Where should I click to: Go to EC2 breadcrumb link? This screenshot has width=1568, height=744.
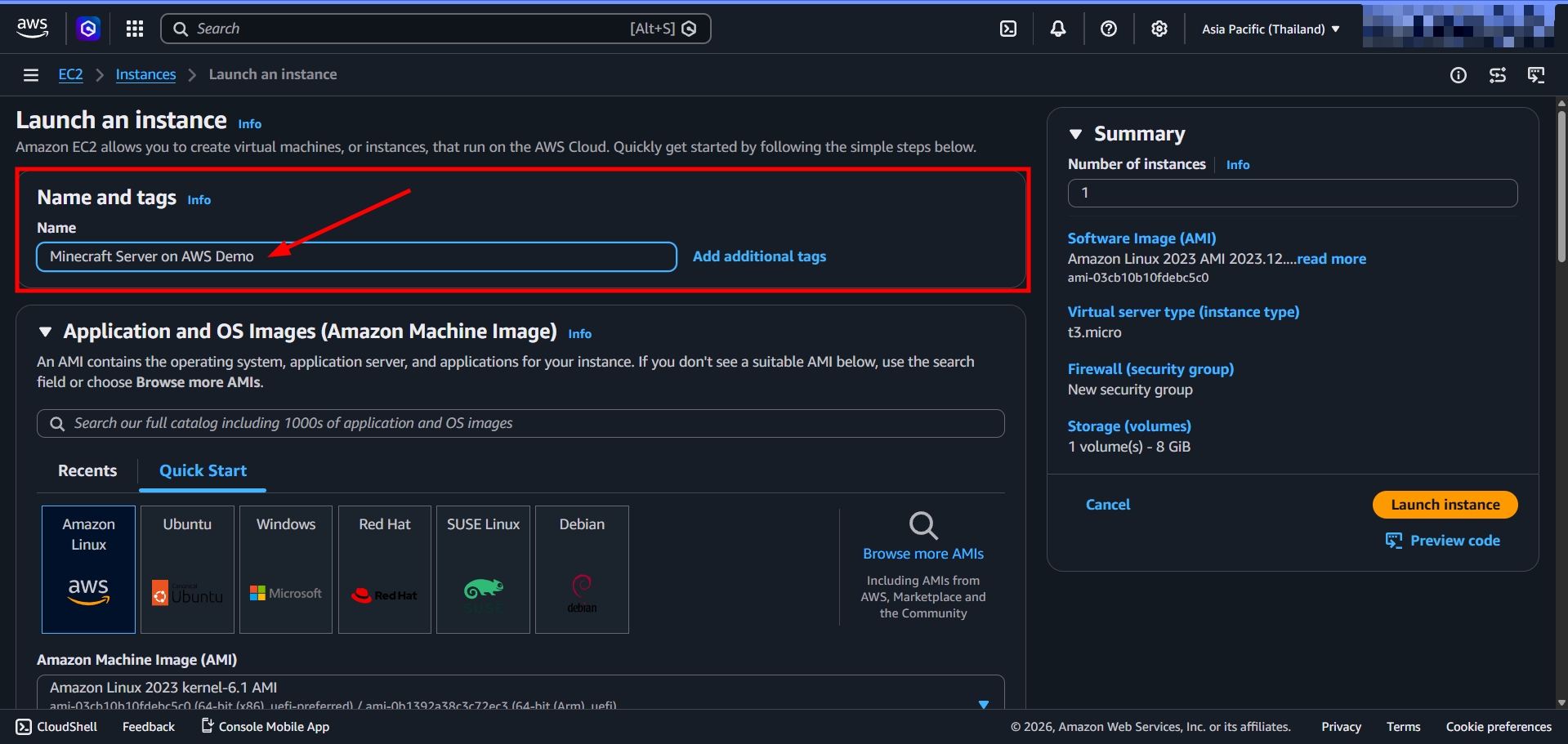tap(70, 74)
